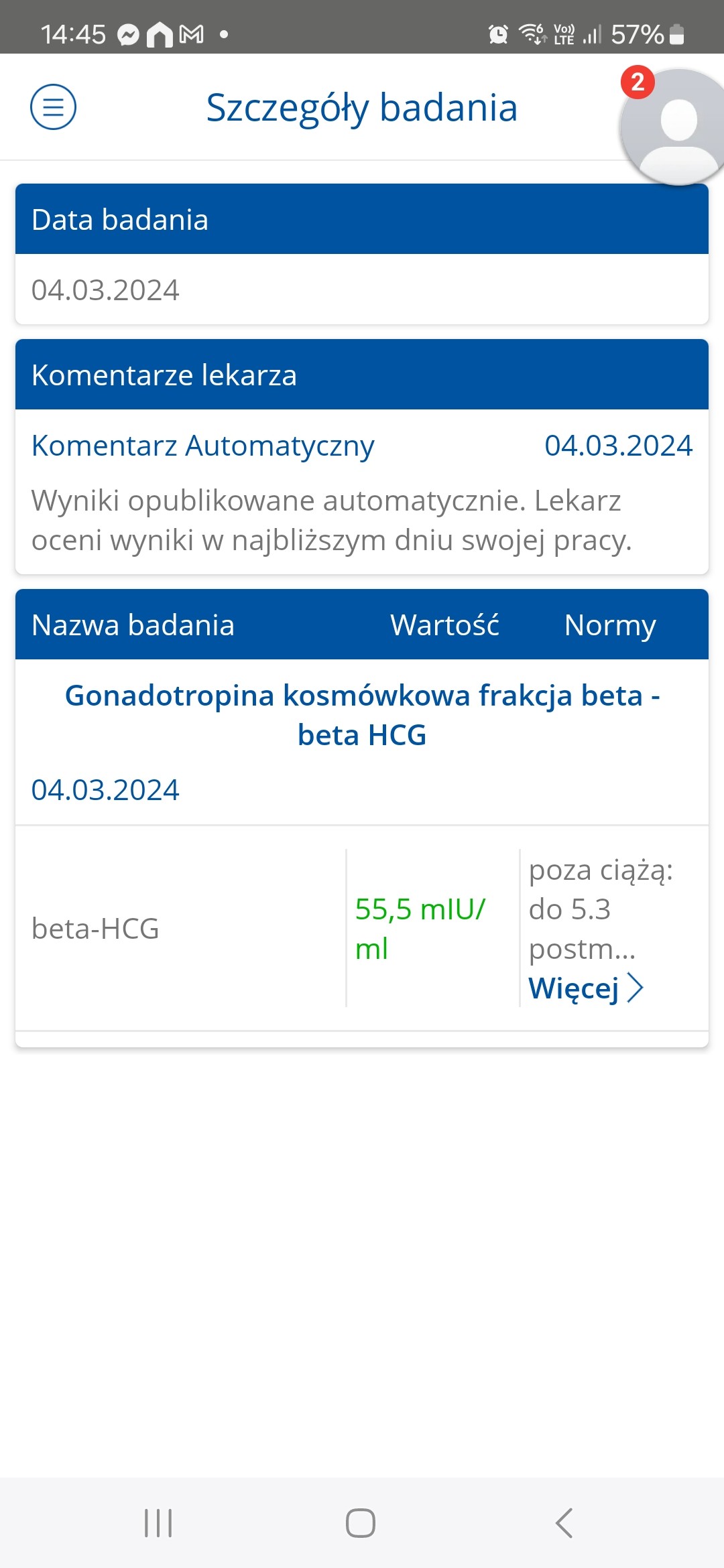
Task: Tap the chevron arrow beside Więcej
Action: click(x=635, y=988)
